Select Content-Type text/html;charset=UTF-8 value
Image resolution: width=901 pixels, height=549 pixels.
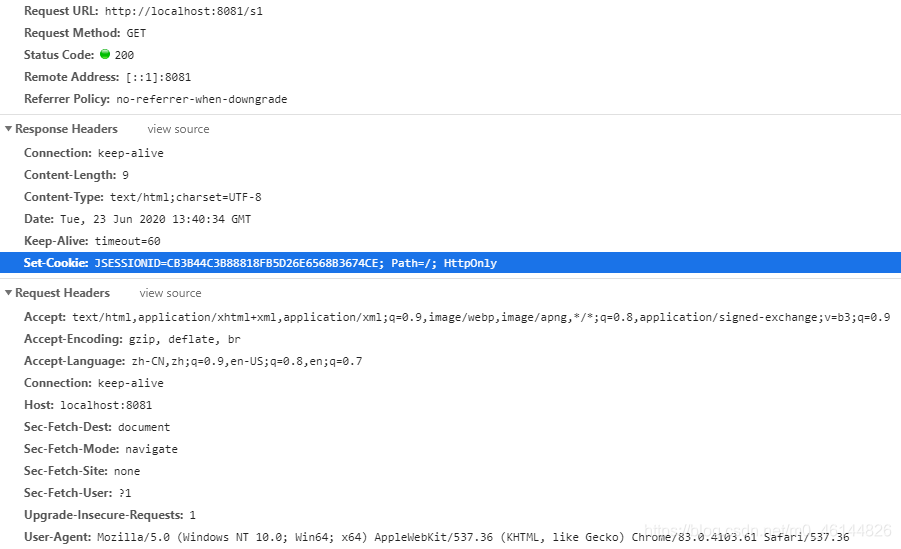click(186, 197)
